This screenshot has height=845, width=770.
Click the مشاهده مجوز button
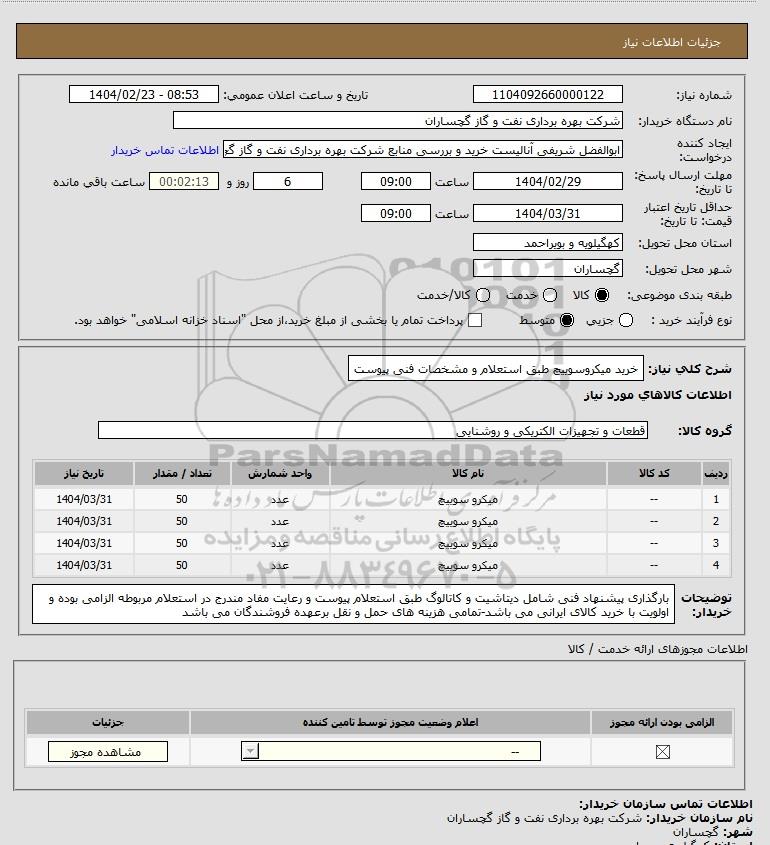(108, 752)
